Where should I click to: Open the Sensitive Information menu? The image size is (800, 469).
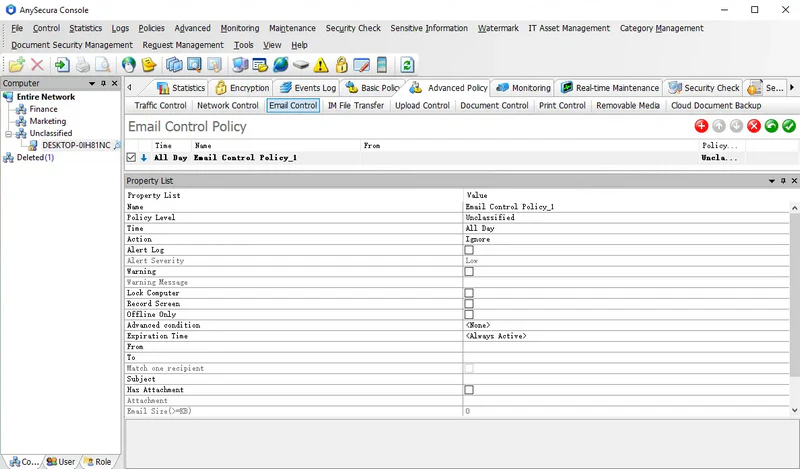click(x=429, y=28)
